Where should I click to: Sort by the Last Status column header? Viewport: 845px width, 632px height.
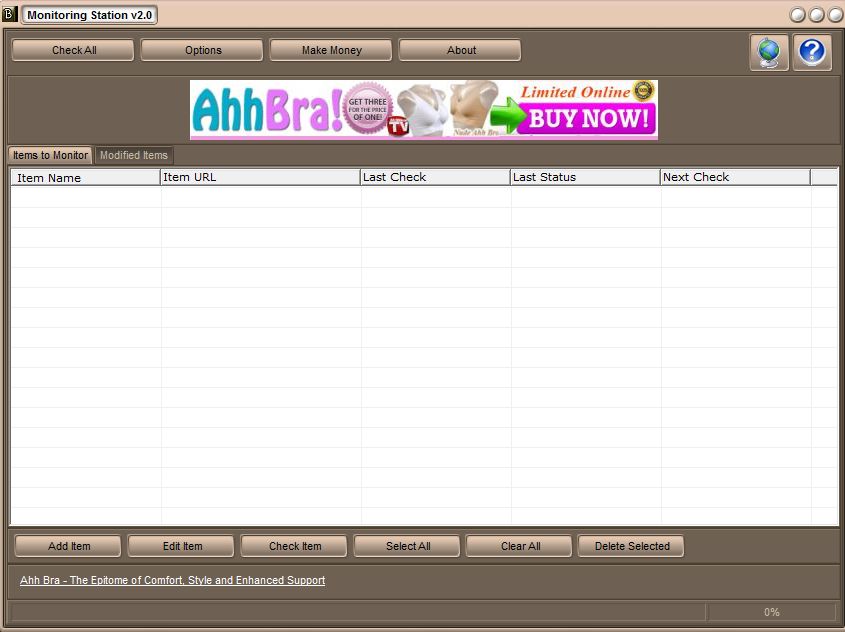tap(585, 177)
